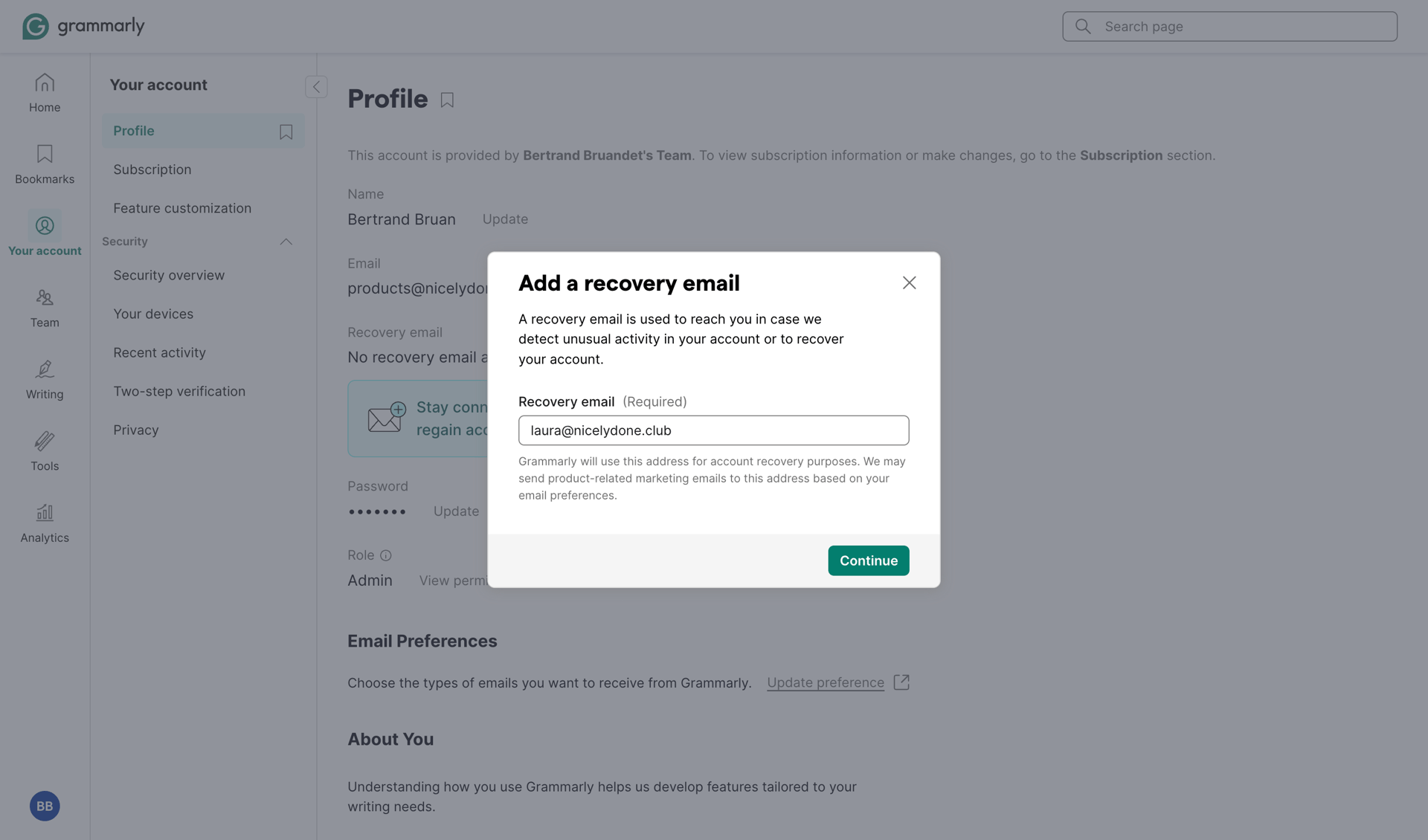Open Feature customization
This screenshot has width=1428, height=840.
tap(182, 208)
